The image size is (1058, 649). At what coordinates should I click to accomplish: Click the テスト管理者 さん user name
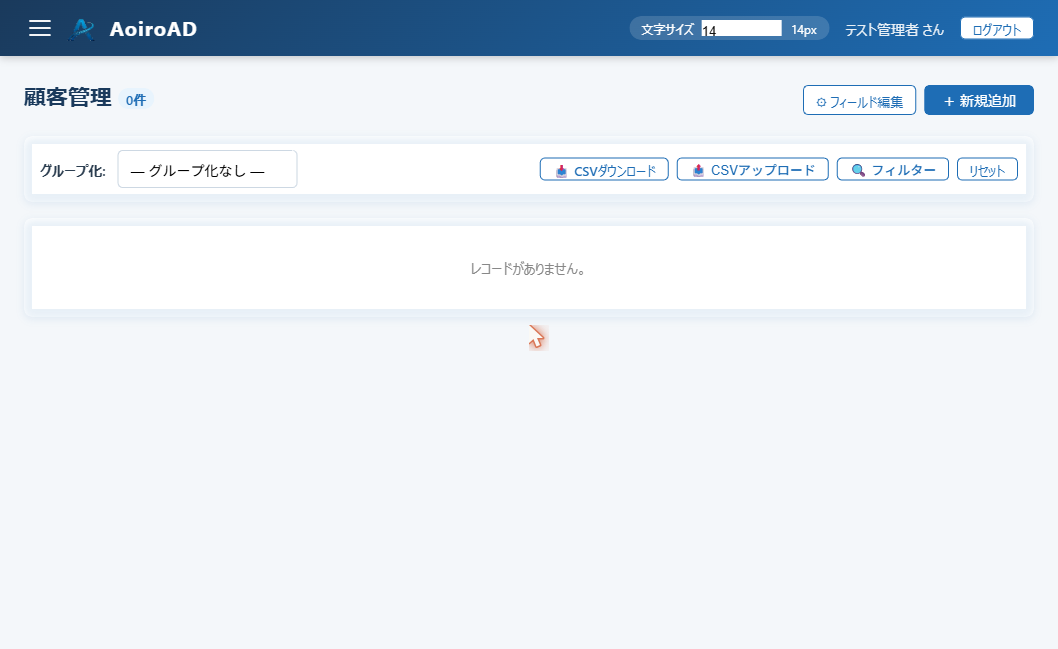[x=894, y=30]
